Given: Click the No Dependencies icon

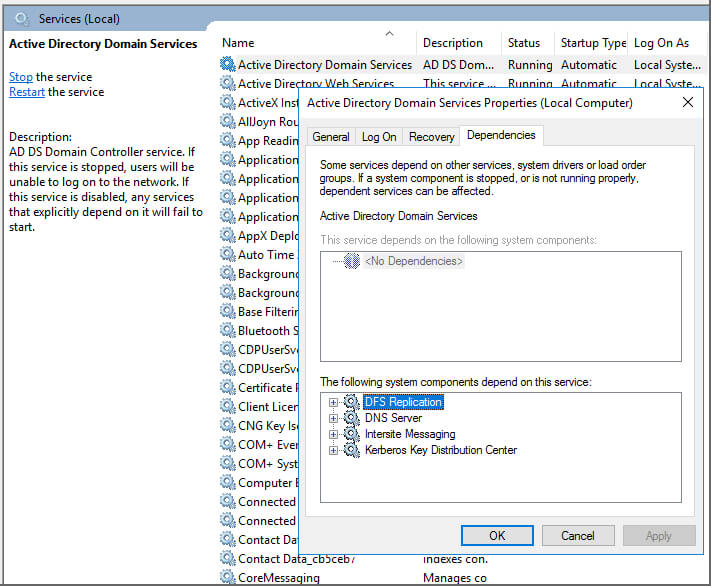Looking at the screenshot, I should click(x=351, y=261).
